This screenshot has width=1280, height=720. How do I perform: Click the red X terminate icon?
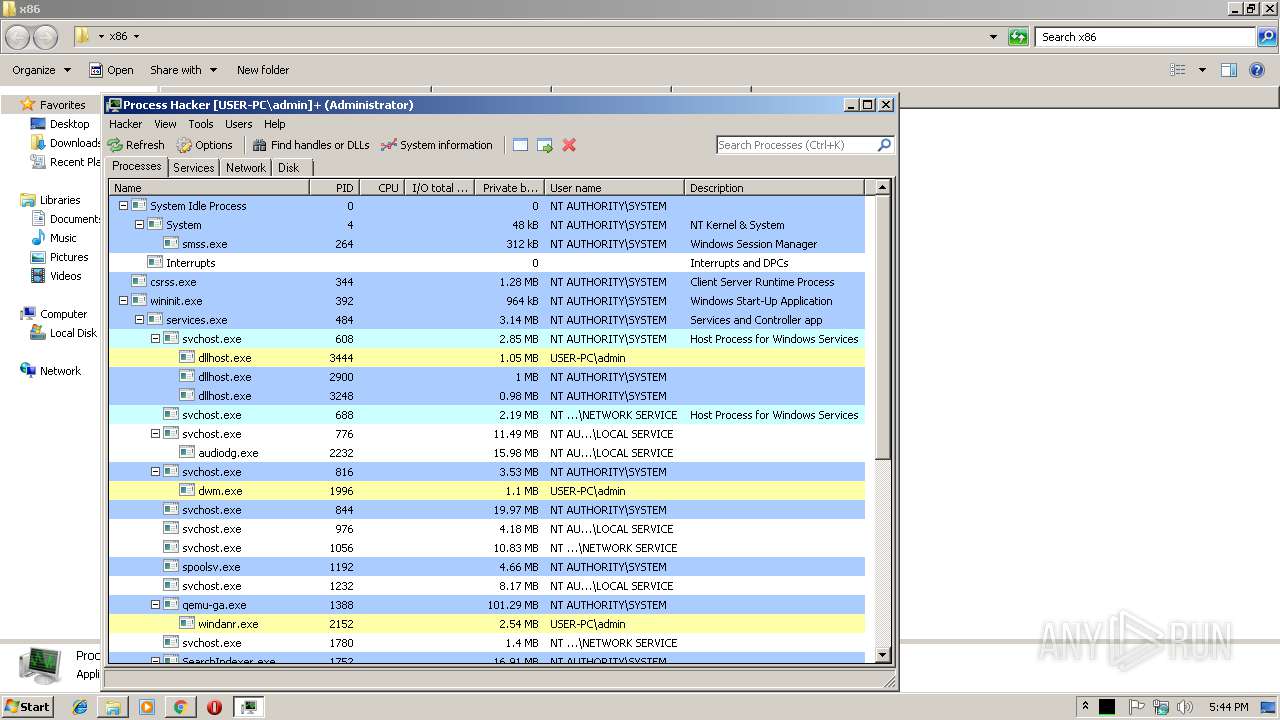pos(569,145)
